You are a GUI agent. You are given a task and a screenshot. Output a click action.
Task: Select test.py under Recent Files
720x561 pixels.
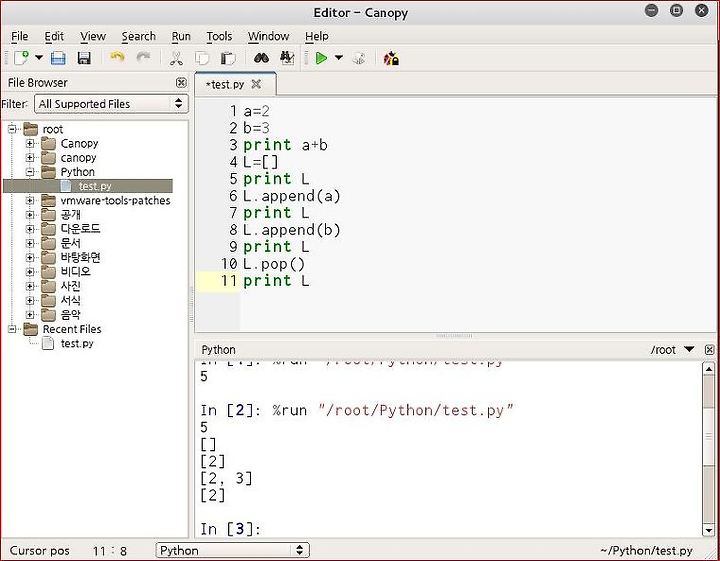[77, 343]
